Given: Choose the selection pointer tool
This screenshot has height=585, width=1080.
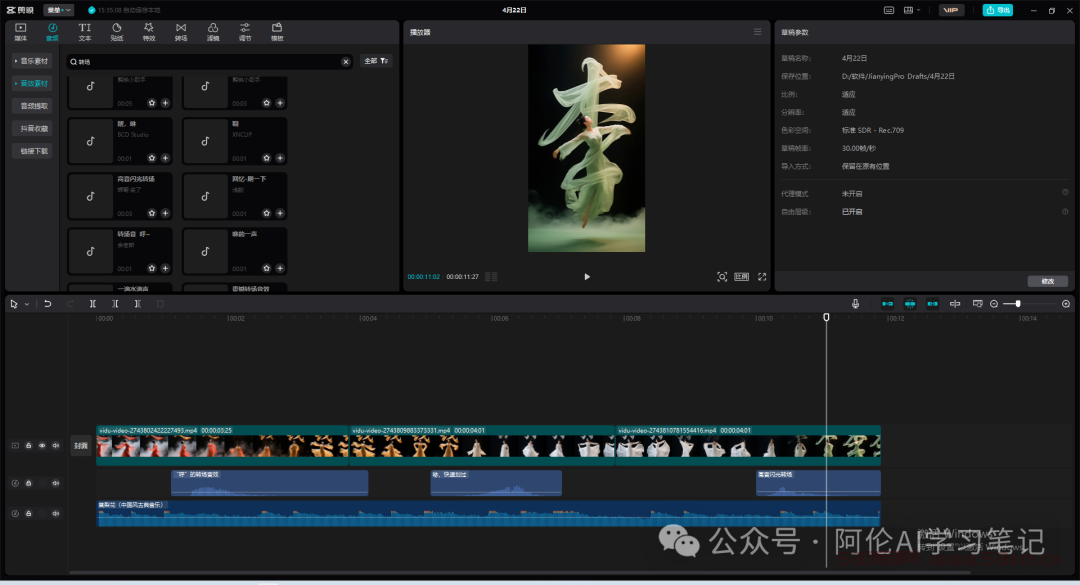Looking at the screenshot, I should click(x=14, y=304).
